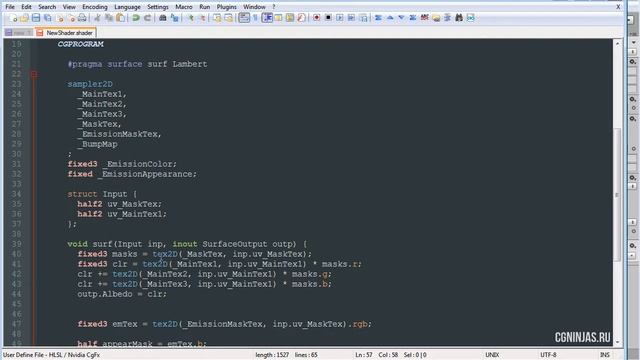Open the ? help menu
This screenshot has width=640, height=360.
pyautogui.click(x=273, y=7)
